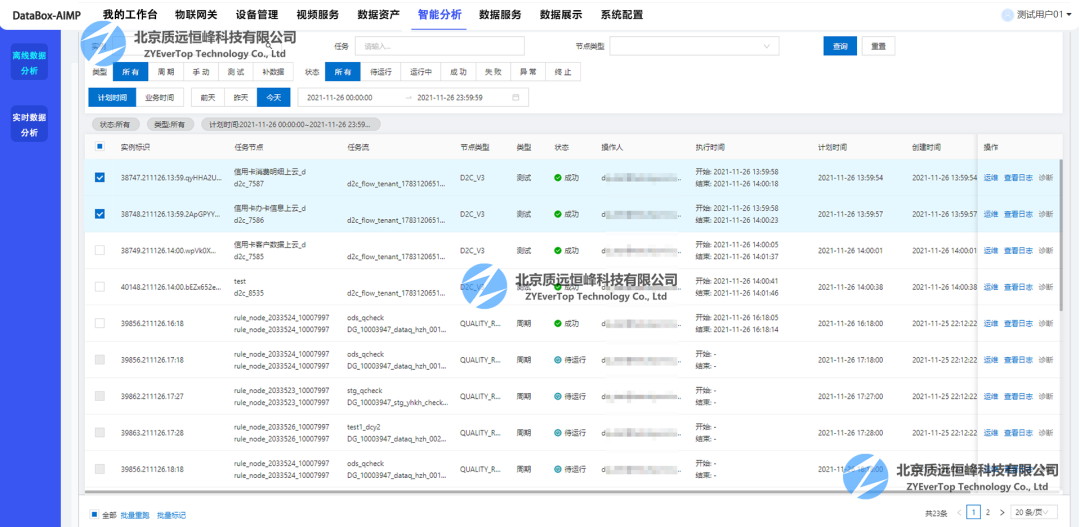1080x527 pixels.
Task: Click the 查询 search button
Action: click(x=840, y=46)
